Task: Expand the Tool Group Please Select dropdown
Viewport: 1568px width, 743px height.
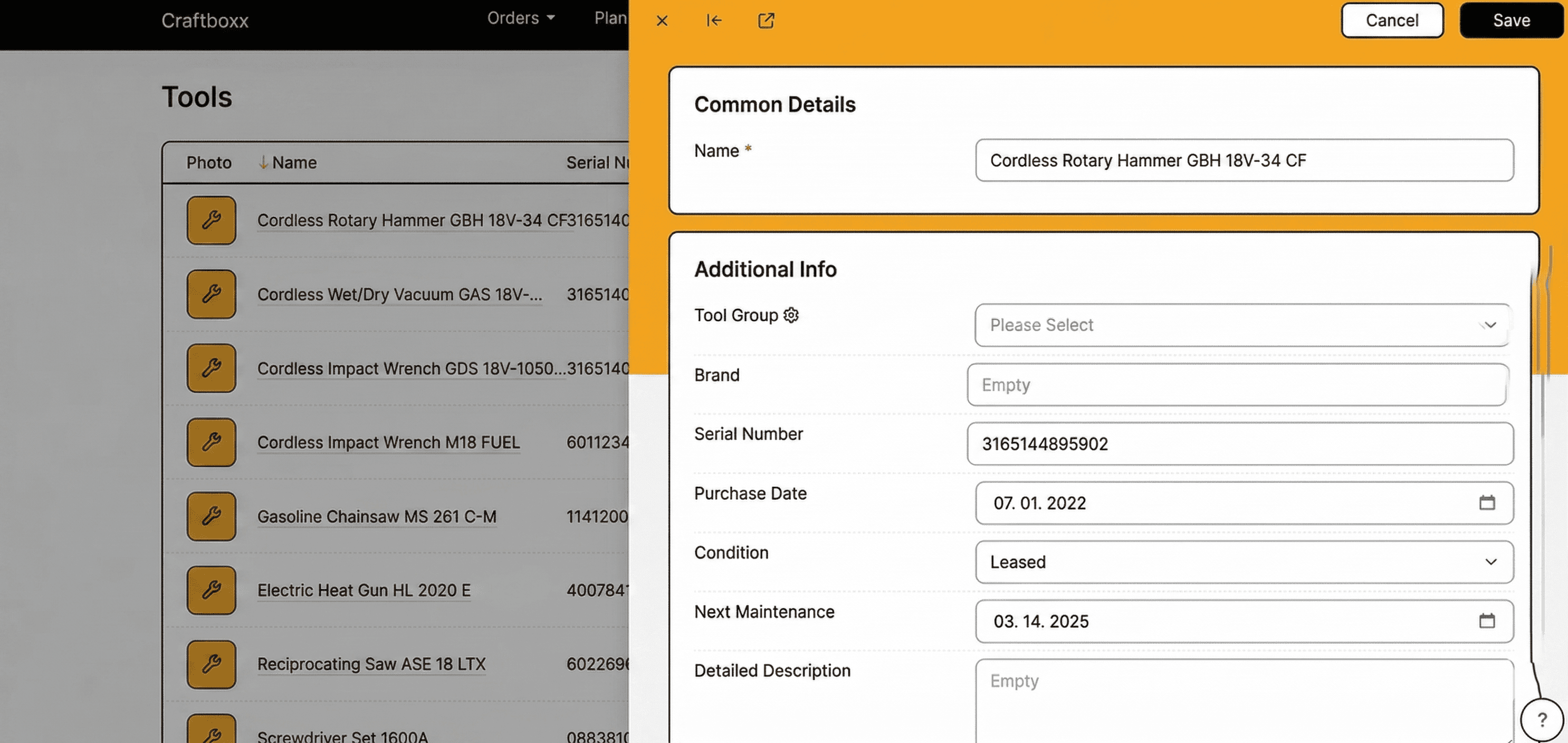Action: click(x=1242, y=325)
